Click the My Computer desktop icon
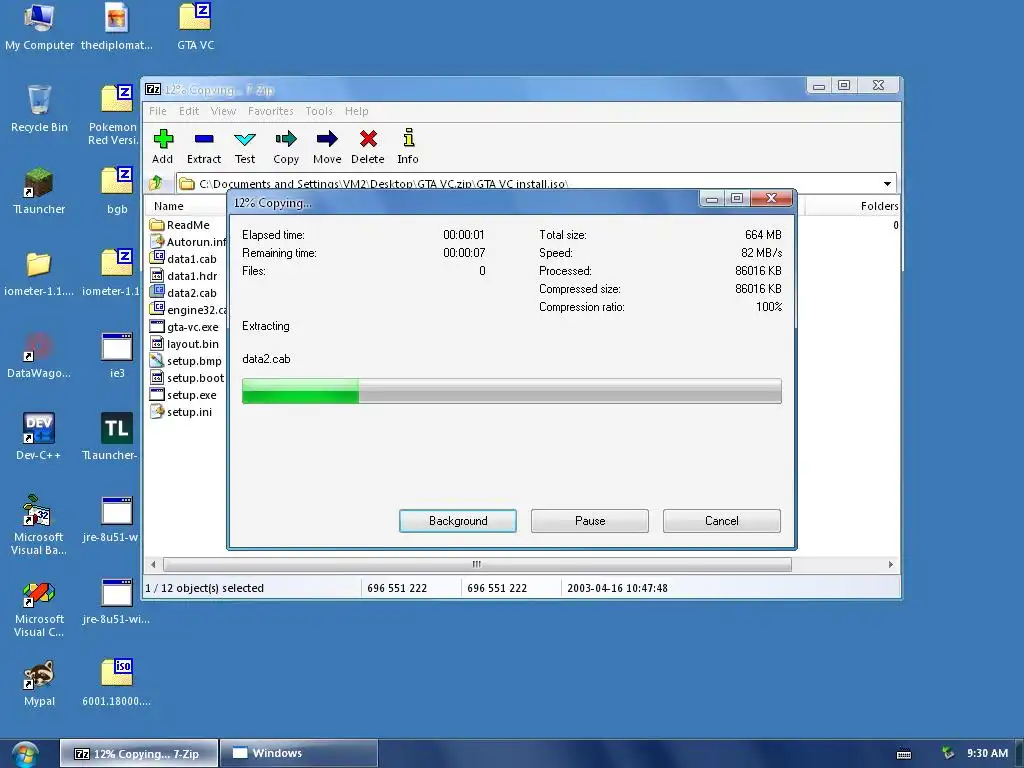1024x768 pixels. pos(39,27)
